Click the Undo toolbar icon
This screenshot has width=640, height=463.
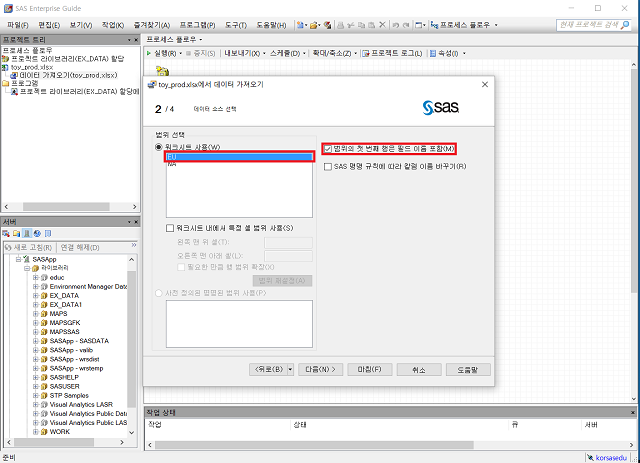coord(396,25)
